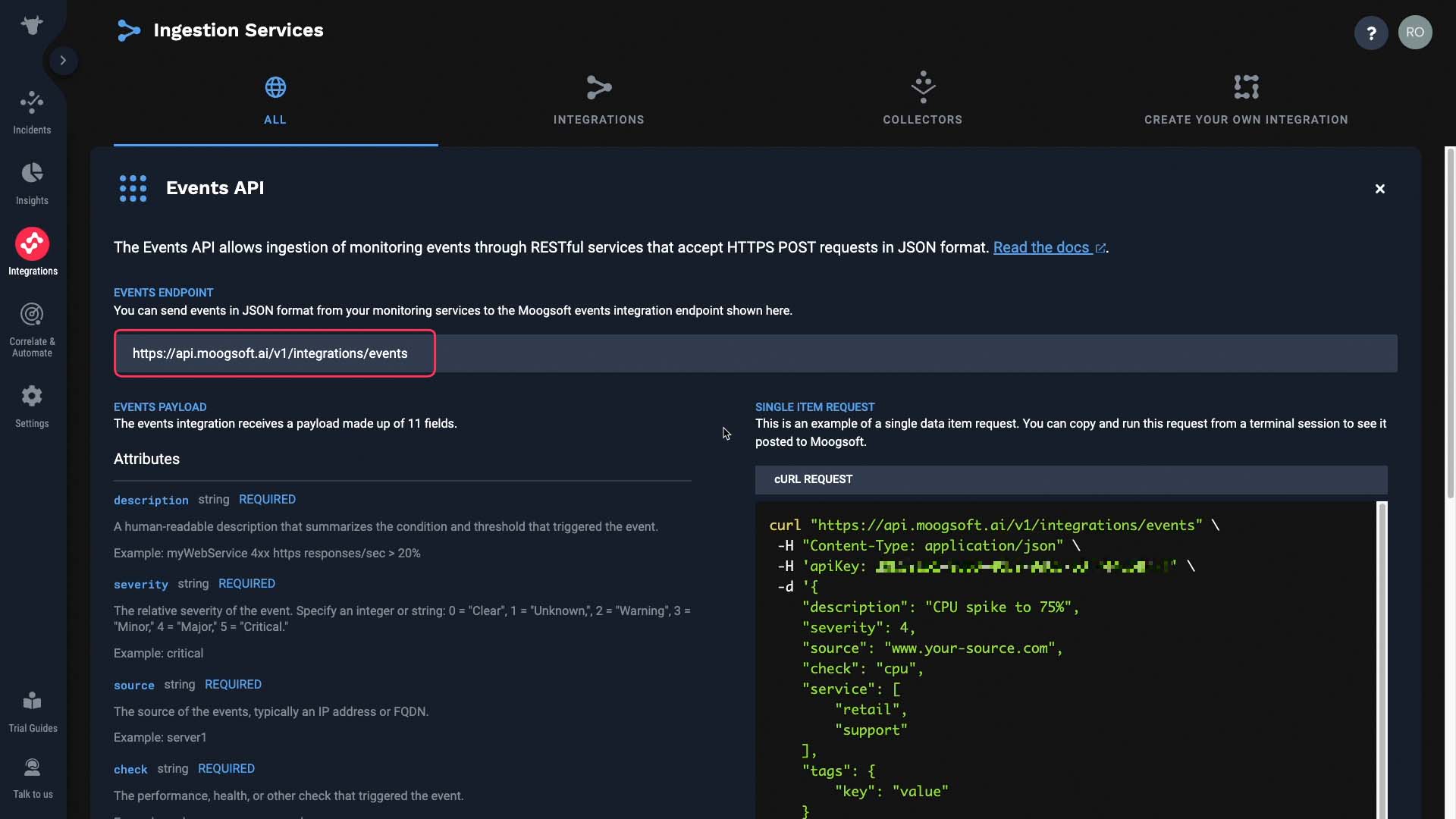Click the Events API title
1456x819 pixels.
coord(215,188)
